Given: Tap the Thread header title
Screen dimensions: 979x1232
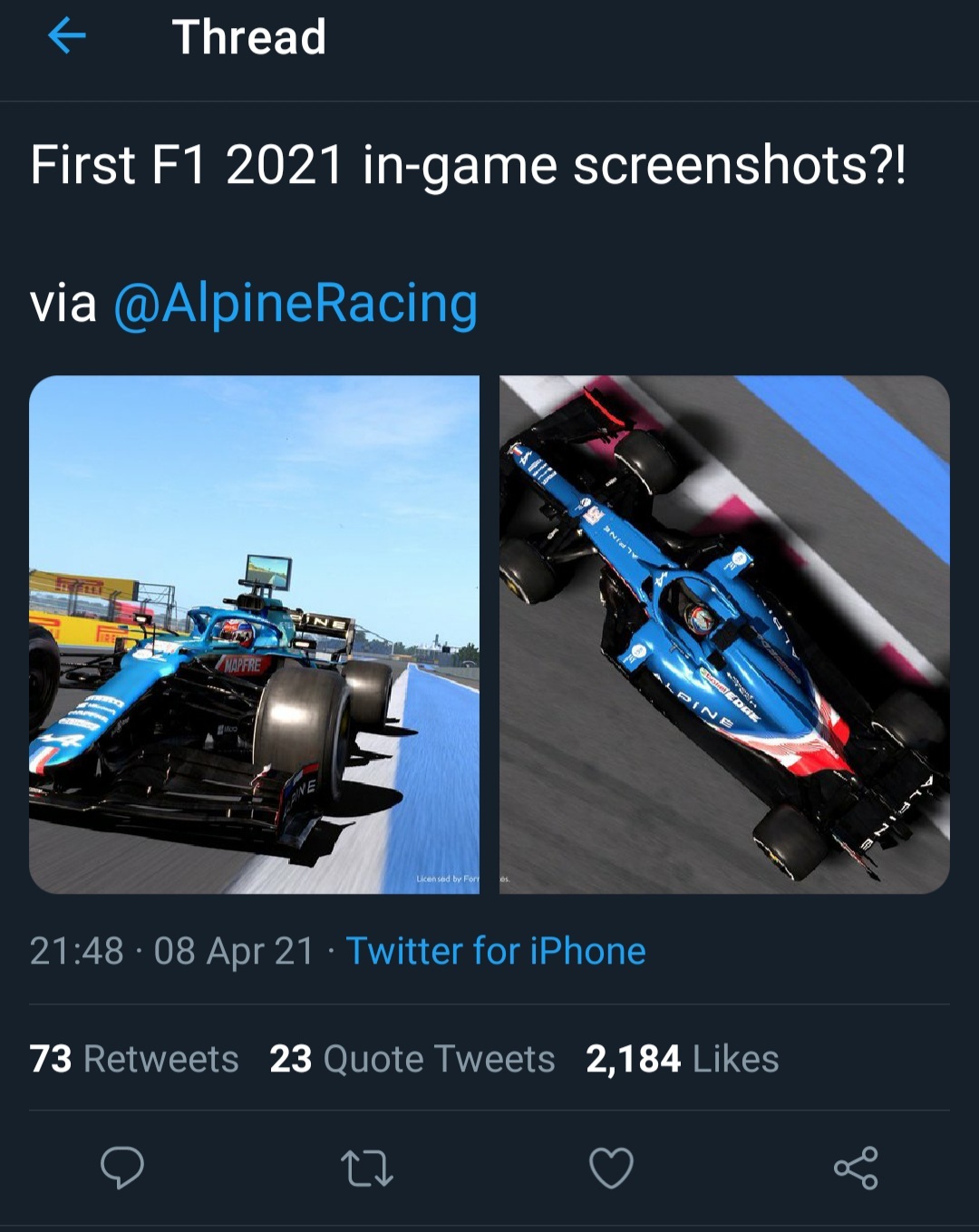Looking at the screenshot, I should click(249, 37).
